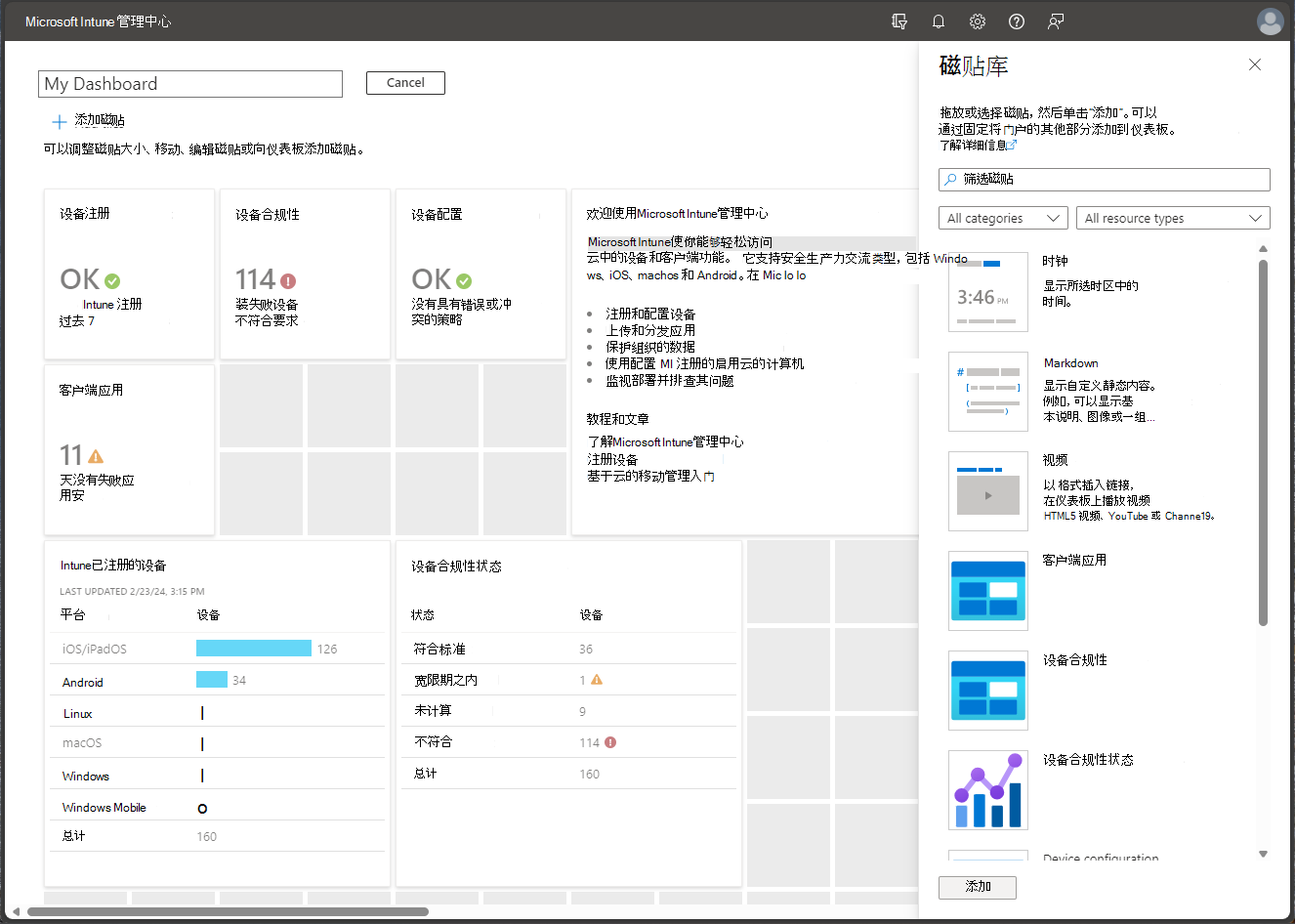Select the clock tile thumbnail
The image size is (1295, 924).
tap(987, 292)
